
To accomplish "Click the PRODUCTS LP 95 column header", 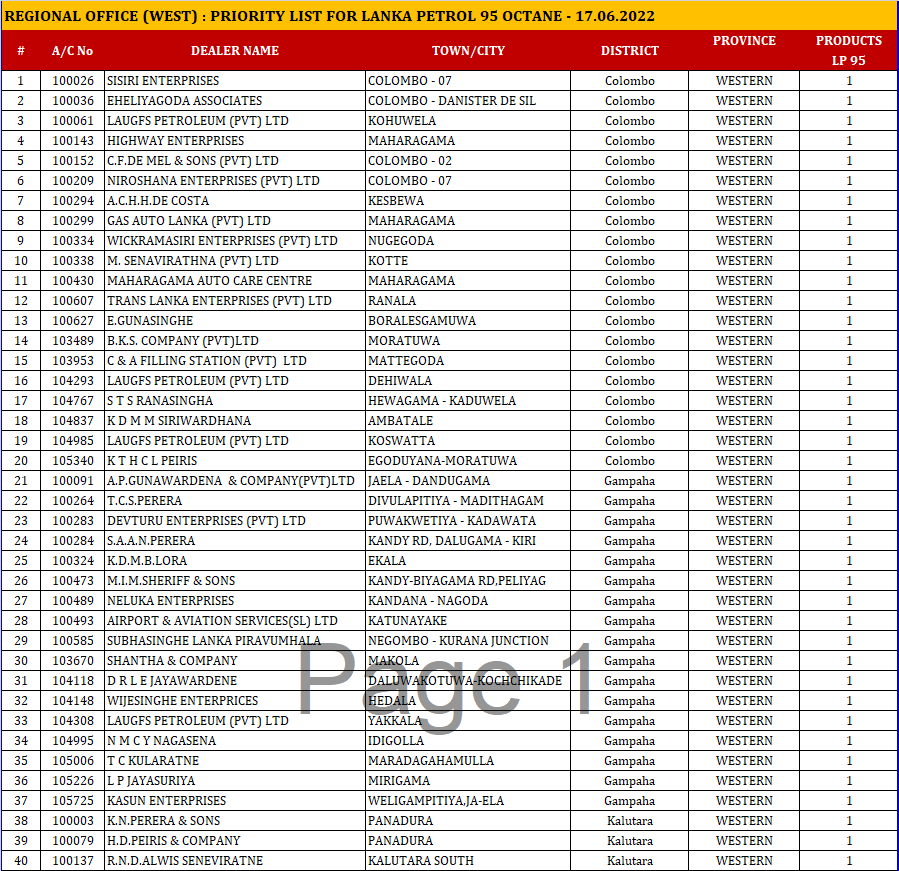I will [849, 50].
